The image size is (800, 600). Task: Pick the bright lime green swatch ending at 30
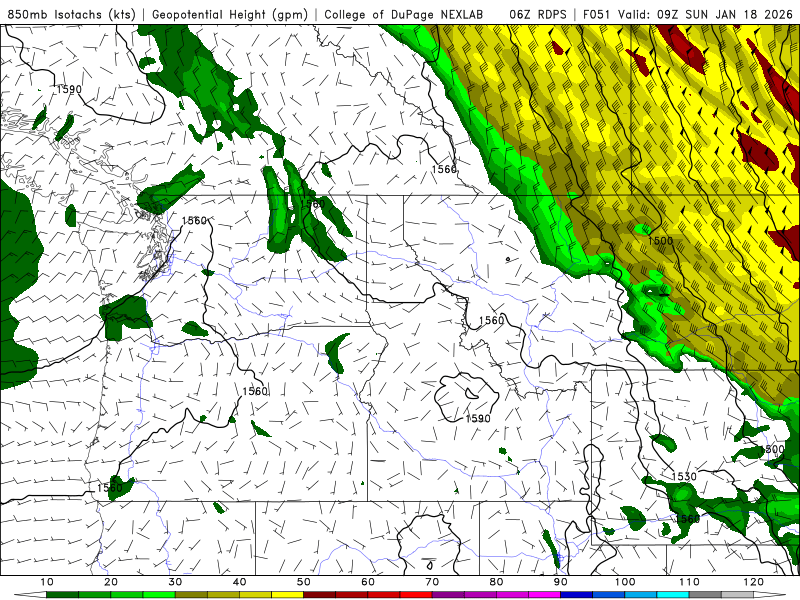tap(159, 595)
